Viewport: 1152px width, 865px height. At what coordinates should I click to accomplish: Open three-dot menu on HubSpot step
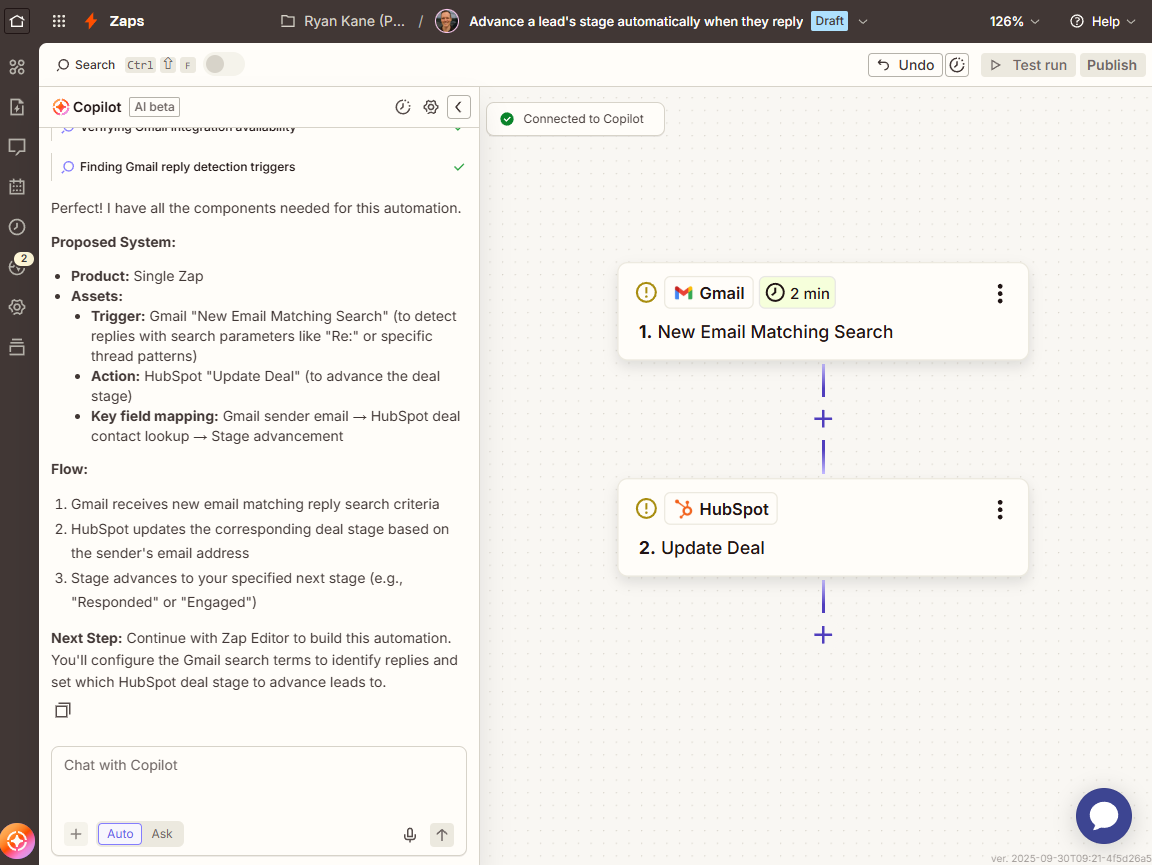(1000, 510)
